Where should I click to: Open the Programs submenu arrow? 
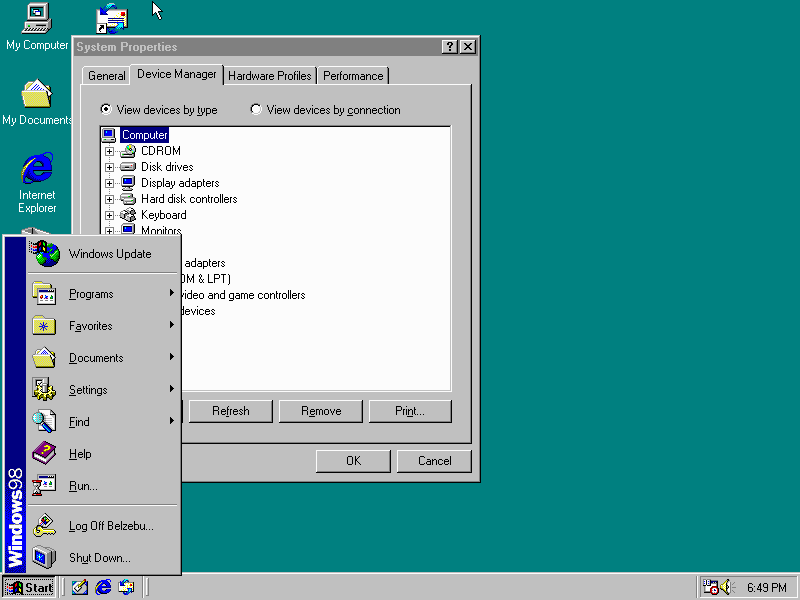(x=172, y=293)
